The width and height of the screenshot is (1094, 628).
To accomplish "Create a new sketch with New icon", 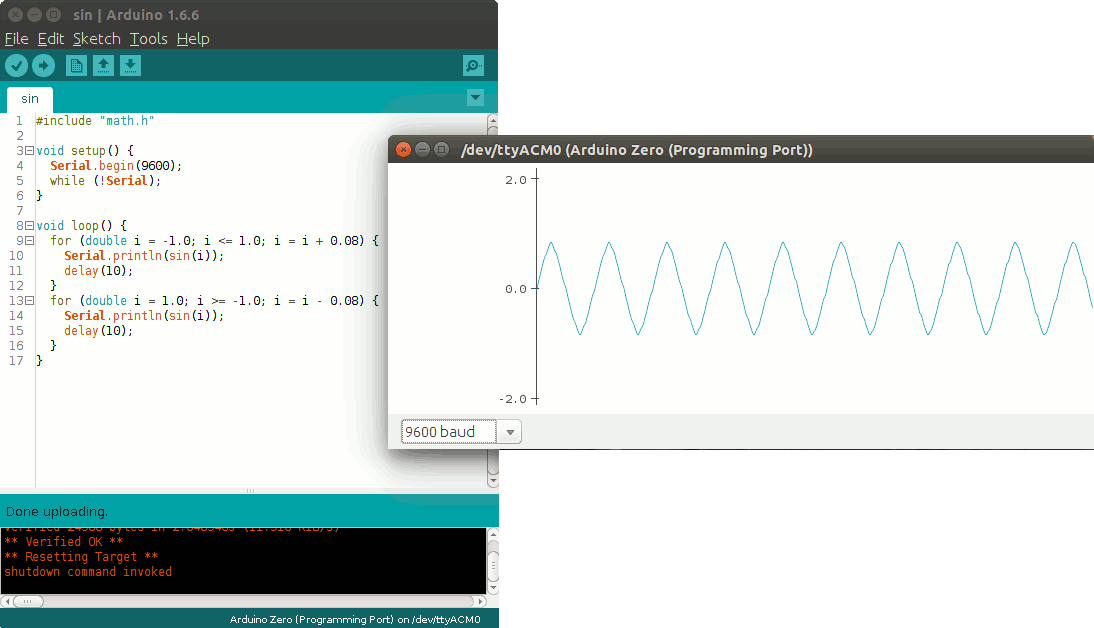I will click(76, 66).
